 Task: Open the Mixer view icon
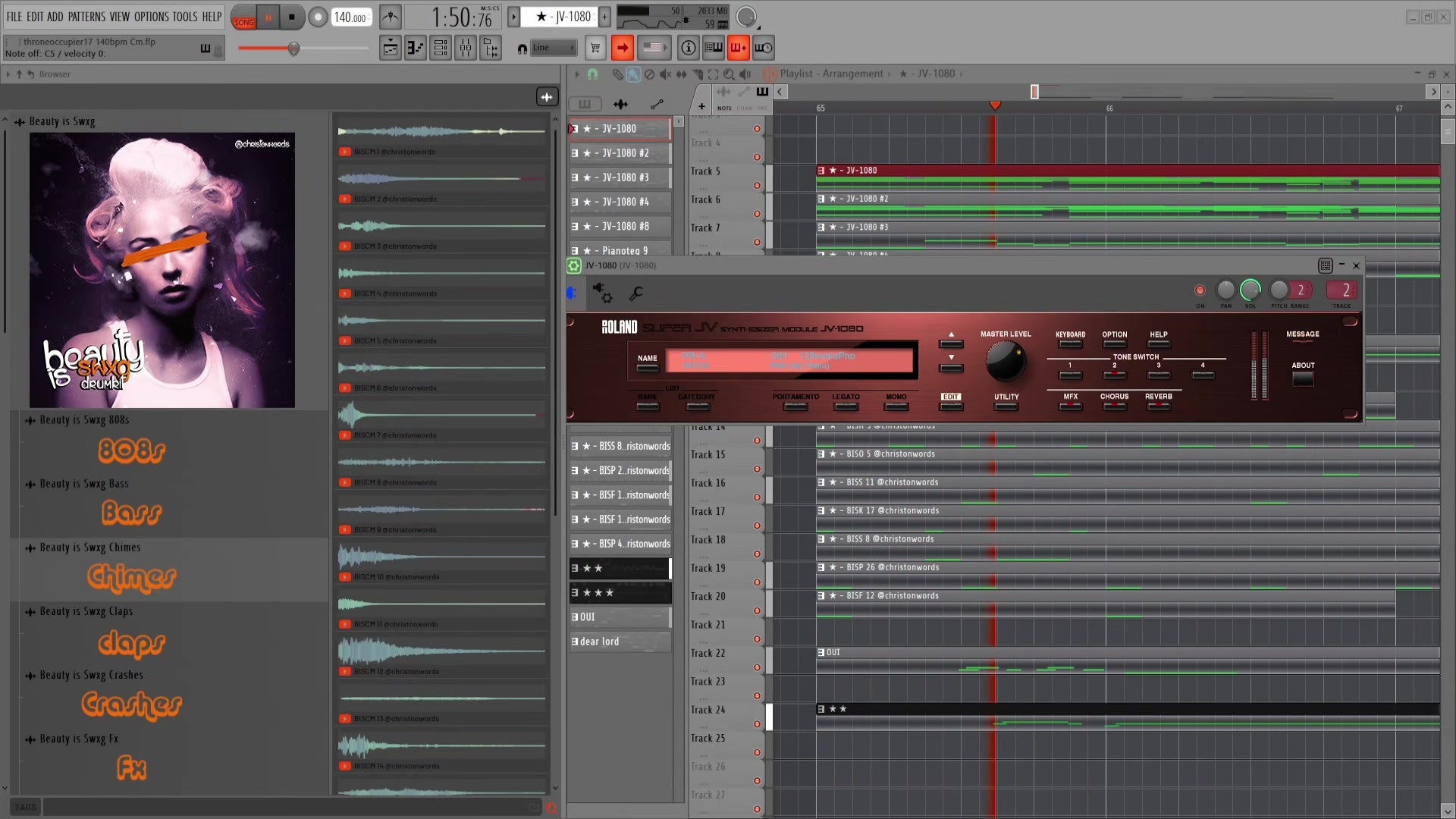466,48
